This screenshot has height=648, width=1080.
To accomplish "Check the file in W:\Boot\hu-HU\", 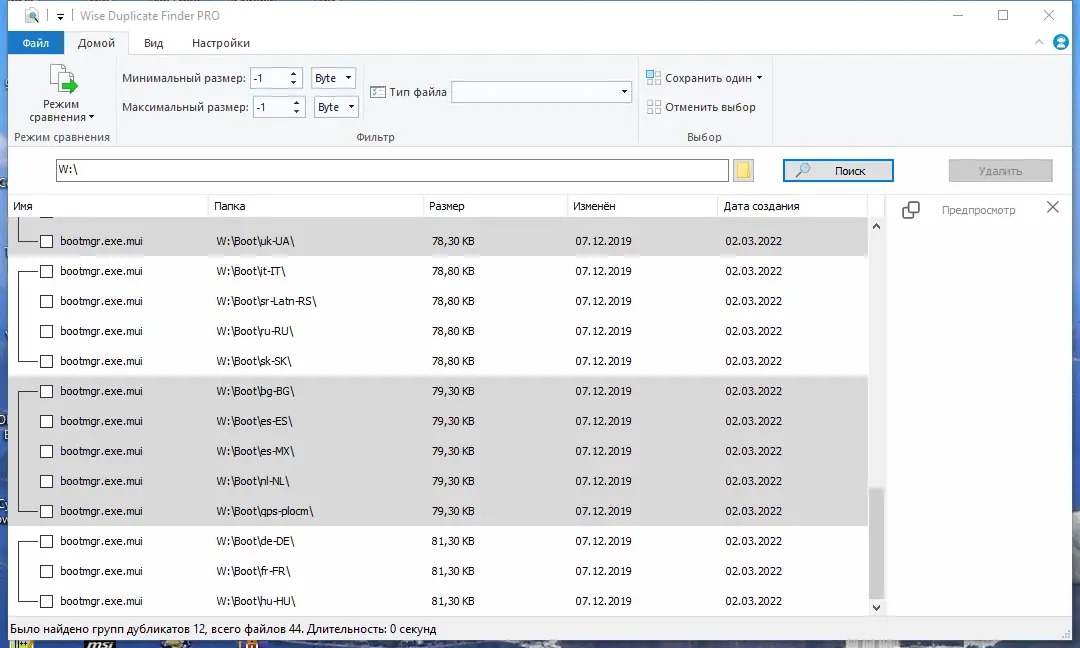I will 46,601.
